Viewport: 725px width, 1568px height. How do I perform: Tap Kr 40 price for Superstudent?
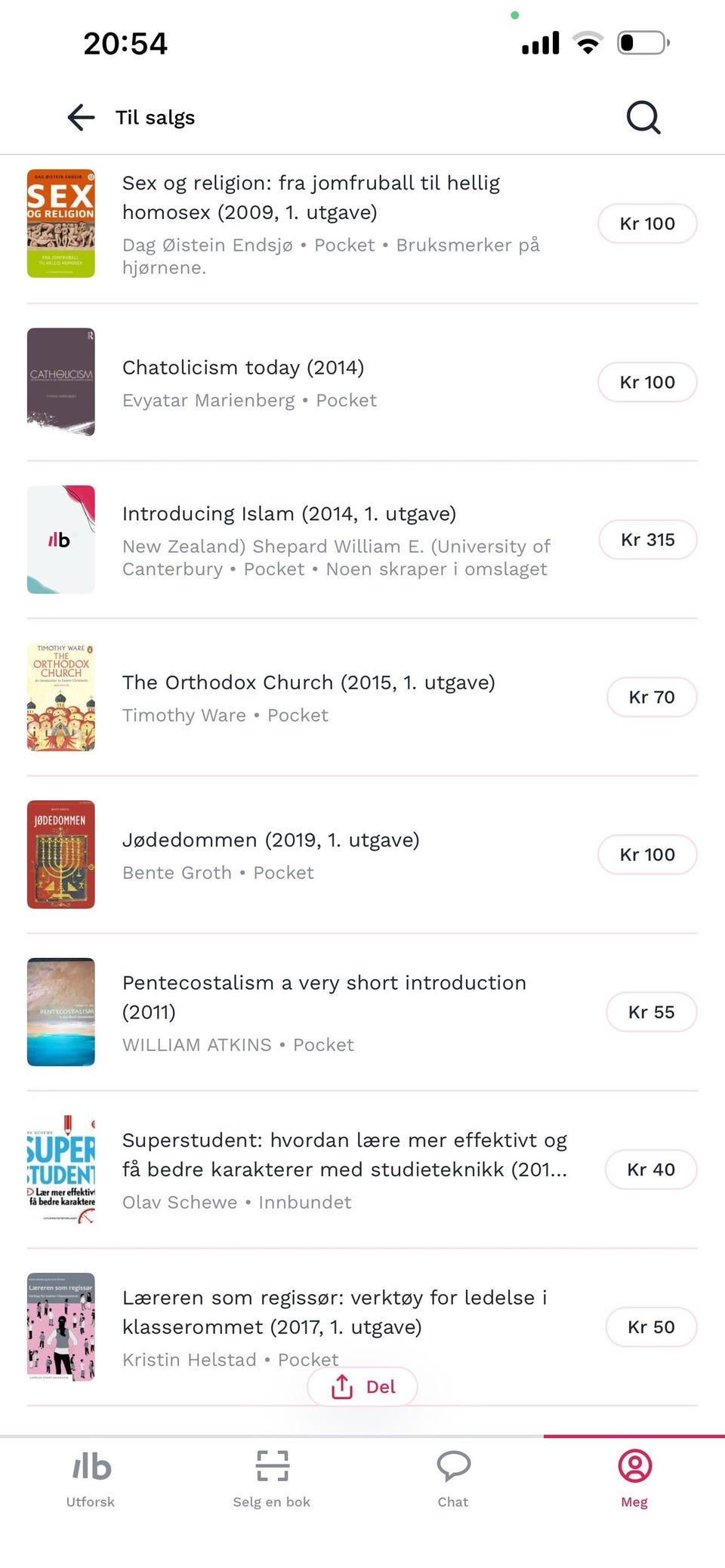pyautogui.click(x=650, y=1169)
